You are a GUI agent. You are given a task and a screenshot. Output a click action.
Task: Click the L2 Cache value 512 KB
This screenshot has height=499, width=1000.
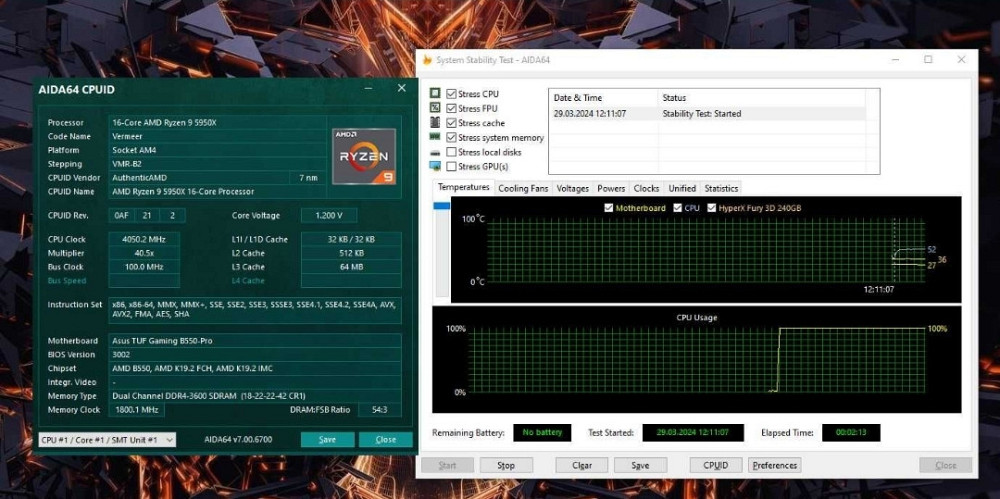click(x=351, y=253)
